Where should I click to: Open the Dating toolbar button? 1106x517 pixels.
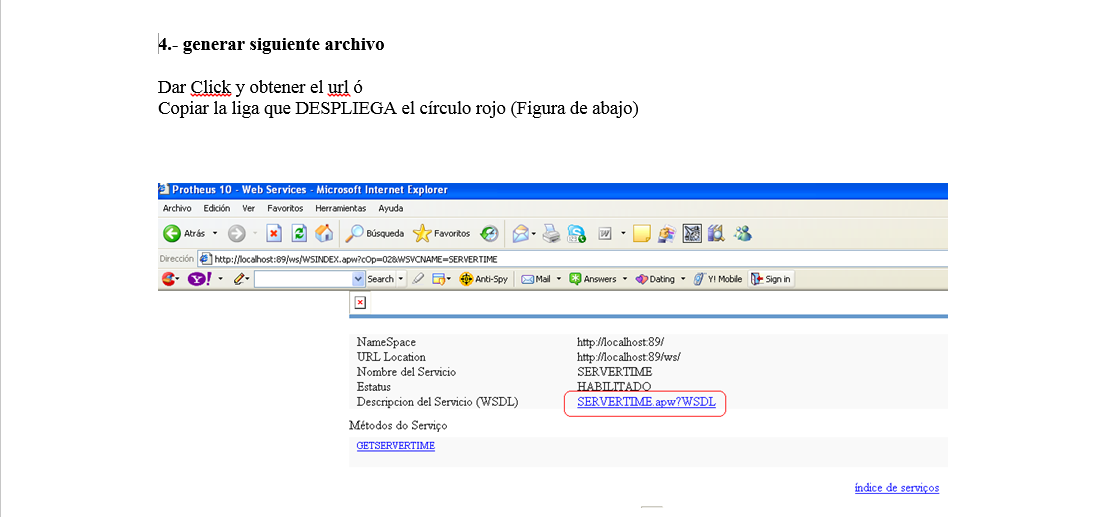point(655,279)
